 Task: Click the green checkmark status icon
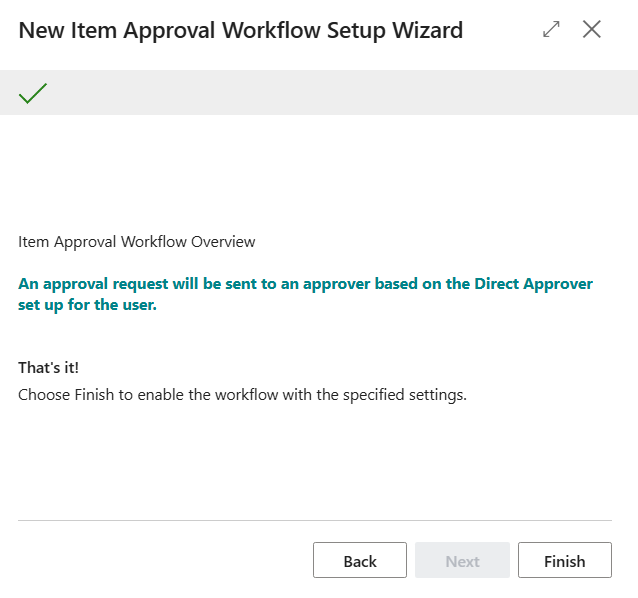pos(33,93)
